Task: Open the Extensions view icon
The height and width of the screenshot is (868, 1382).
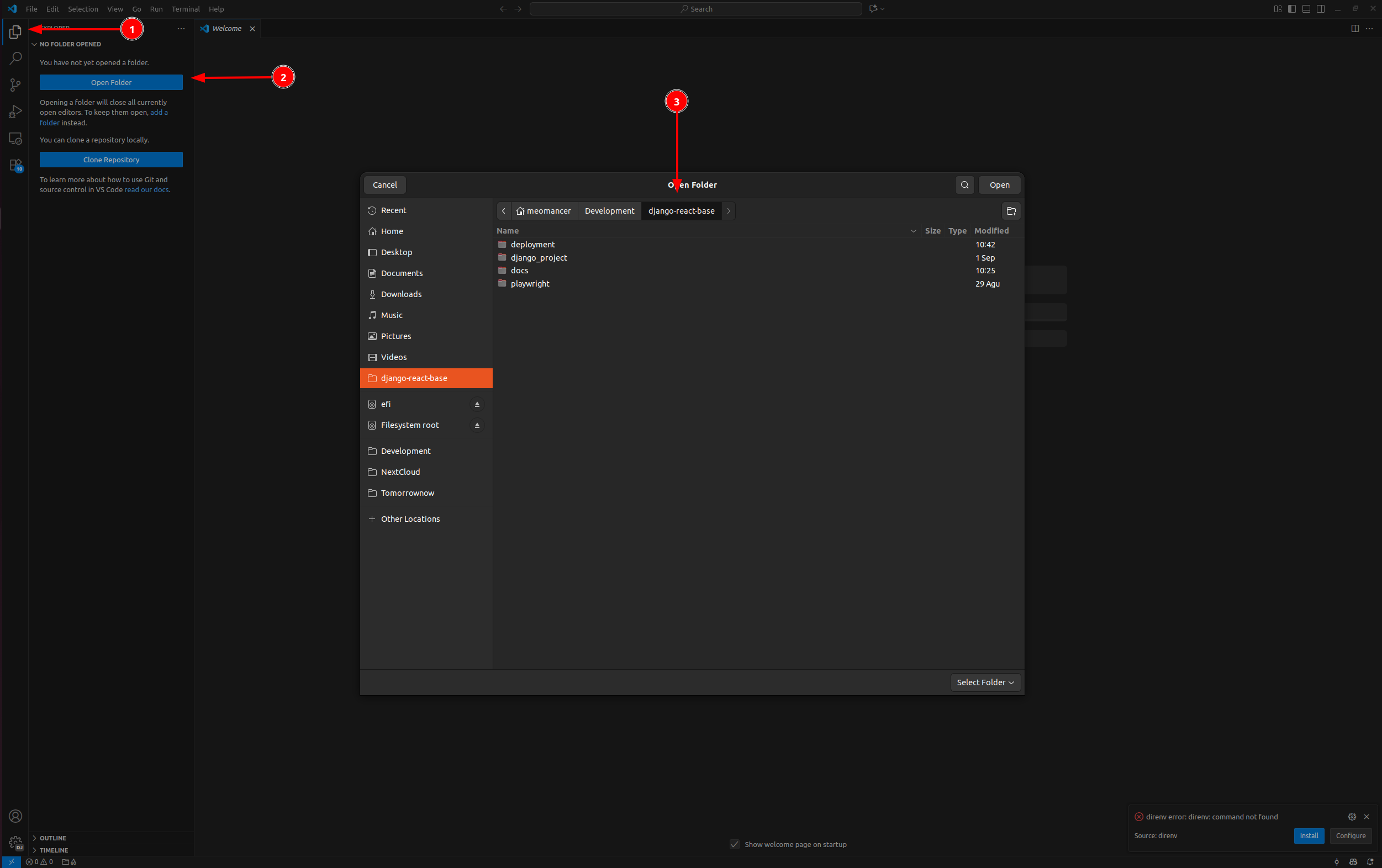Action: (x=15, y=165)
